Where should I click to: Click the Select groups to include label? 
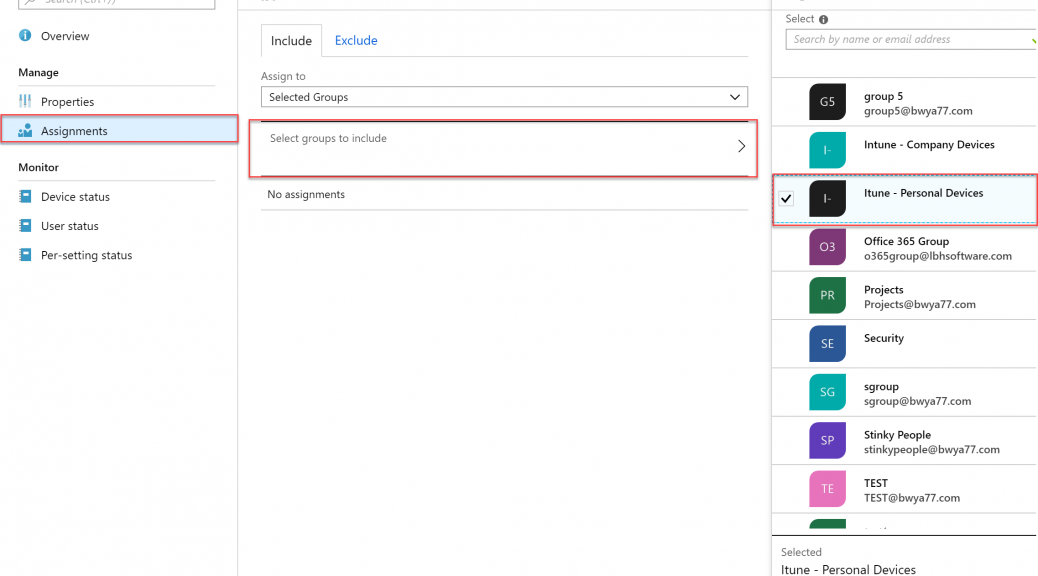pos(328,138)
